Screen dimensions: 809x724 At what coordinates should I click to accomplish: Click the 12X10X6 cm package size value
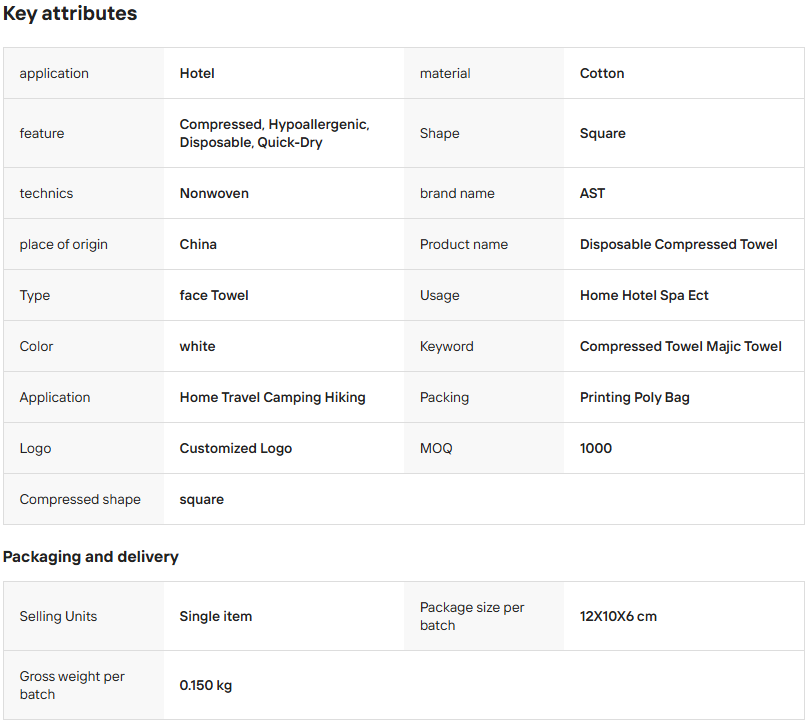618,616
